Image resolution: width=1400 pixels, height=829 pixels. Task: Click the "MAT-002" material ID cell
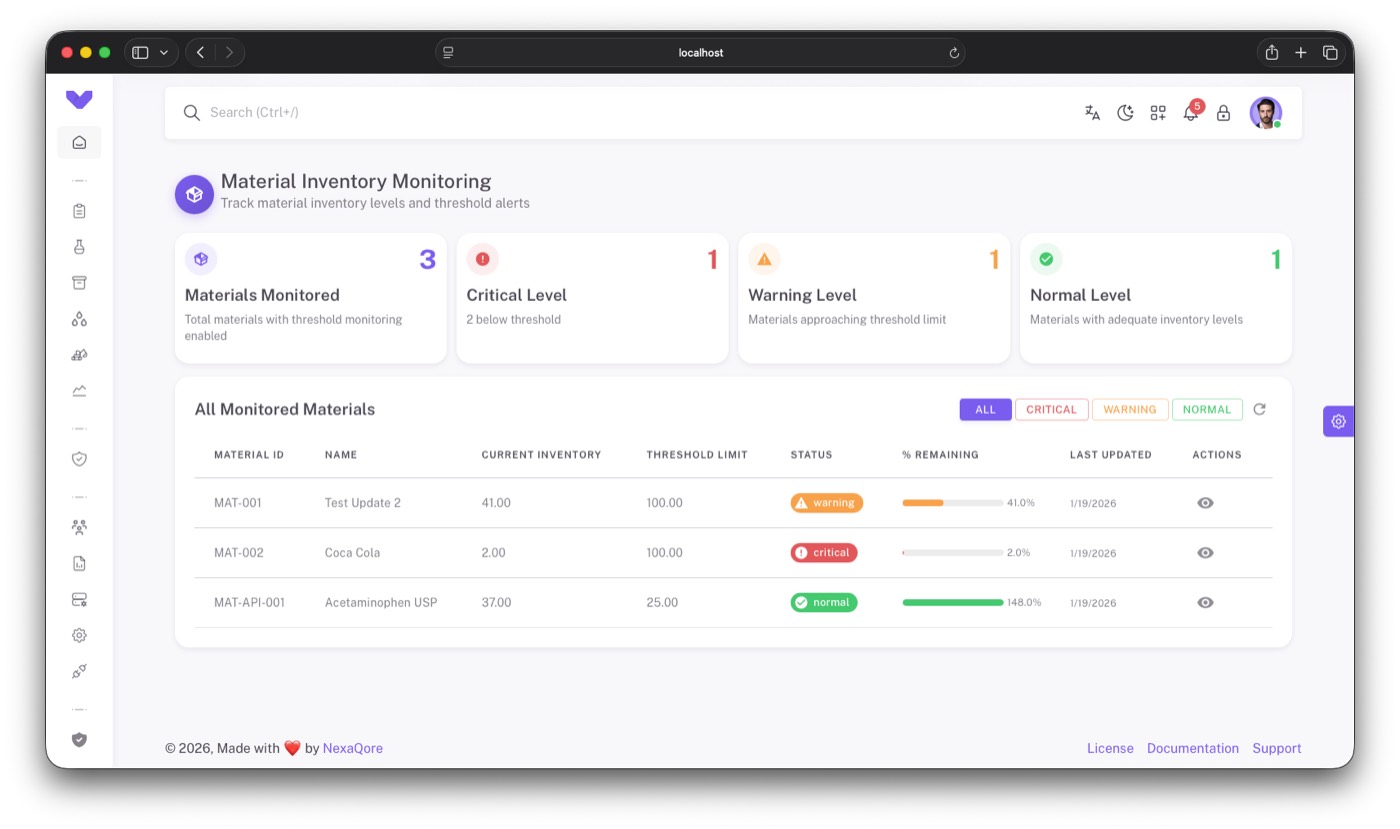pyautogui.click(x=239, y=553)
